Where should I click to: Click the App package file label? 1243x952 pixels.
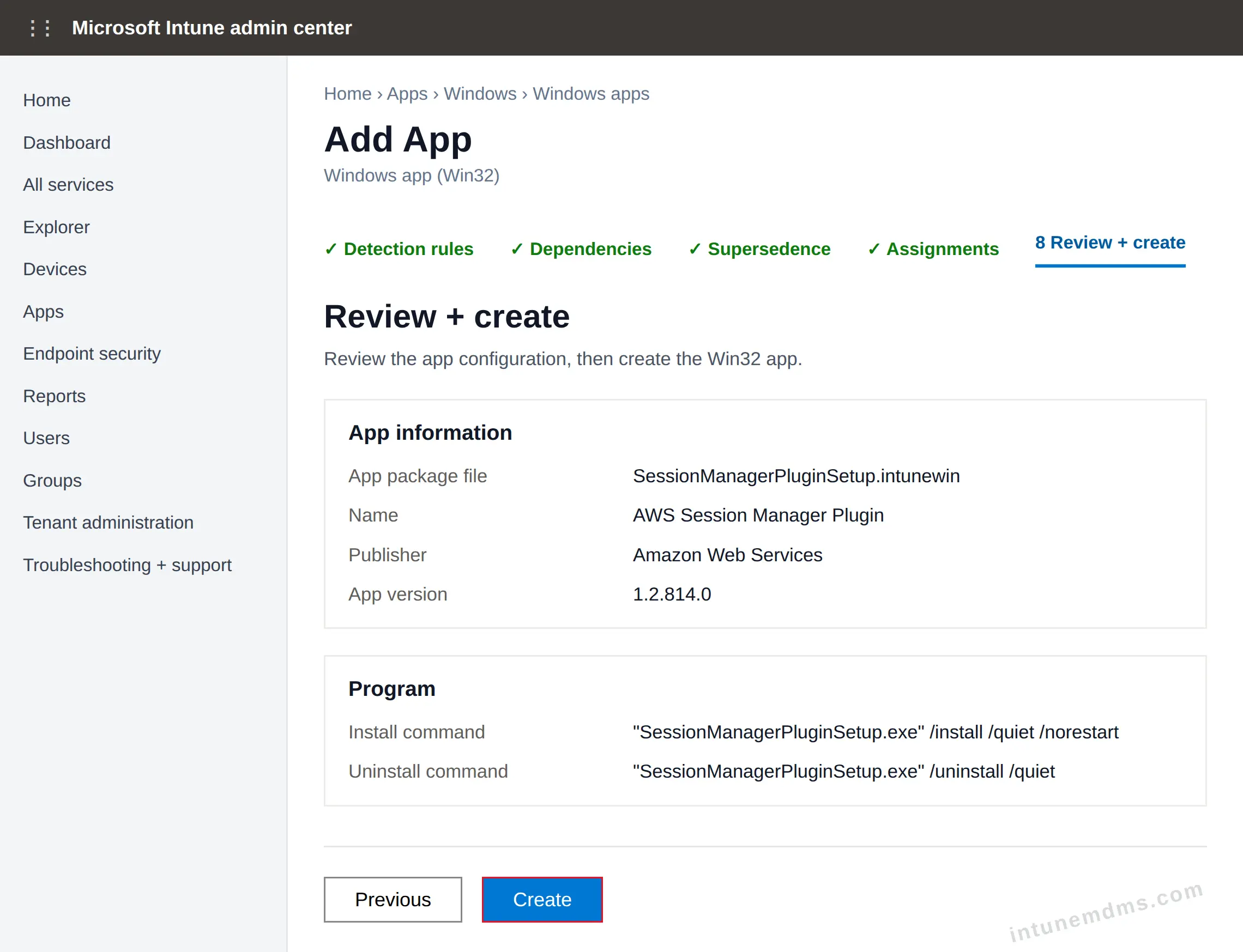pyautogui.click(x=418, y=476)
